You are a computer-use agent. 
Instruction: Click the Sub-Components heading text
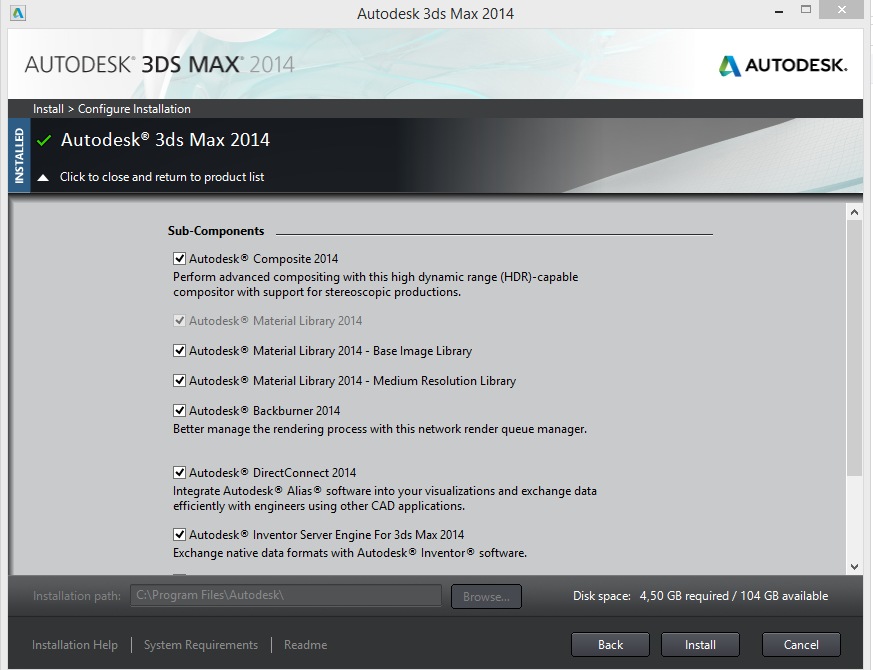click(x=216, y=231)
